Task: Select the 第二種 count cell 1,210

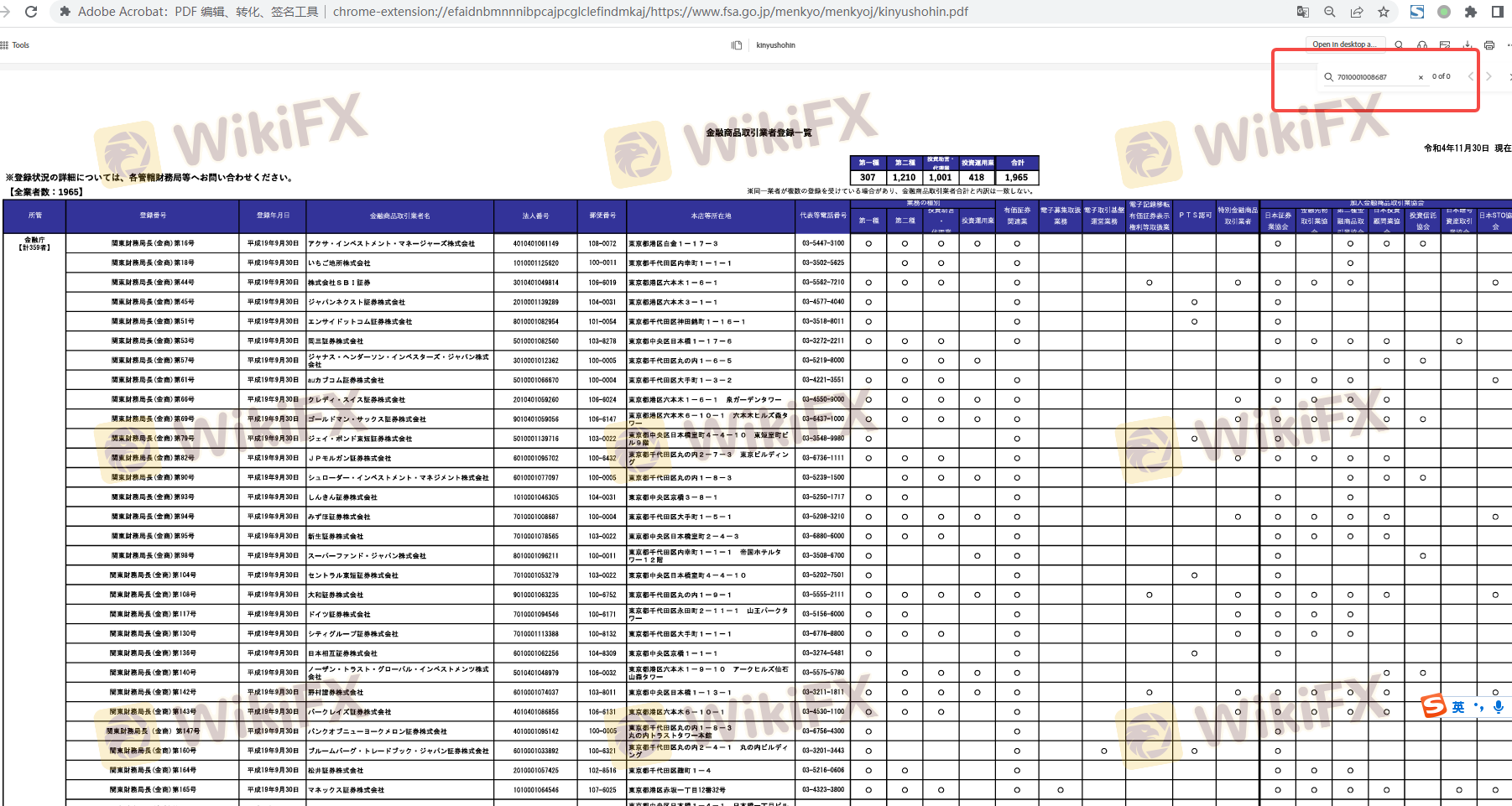Action: 904,177
